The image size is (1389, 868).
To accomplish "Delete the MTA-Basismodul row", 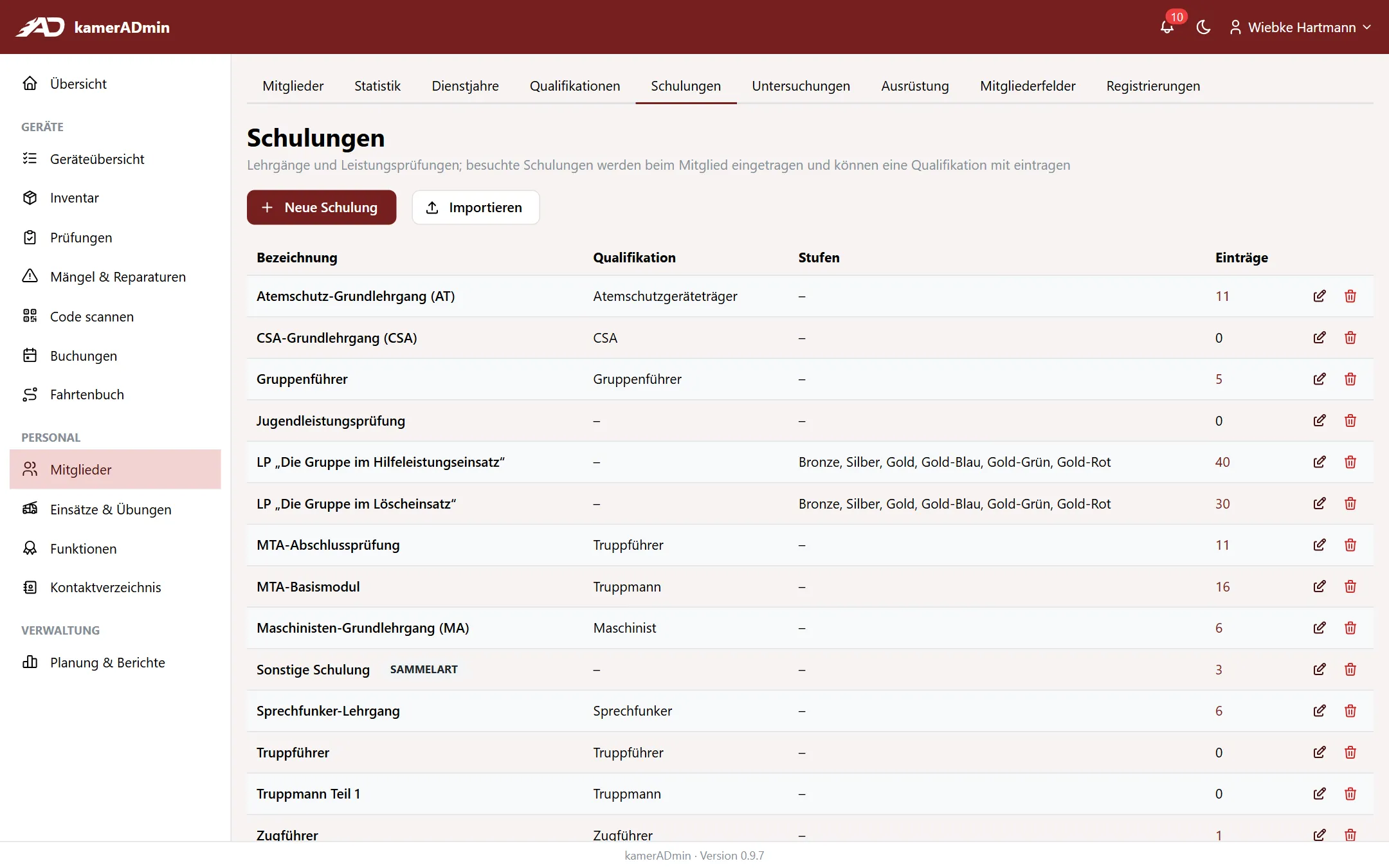I will (1350, 586).
